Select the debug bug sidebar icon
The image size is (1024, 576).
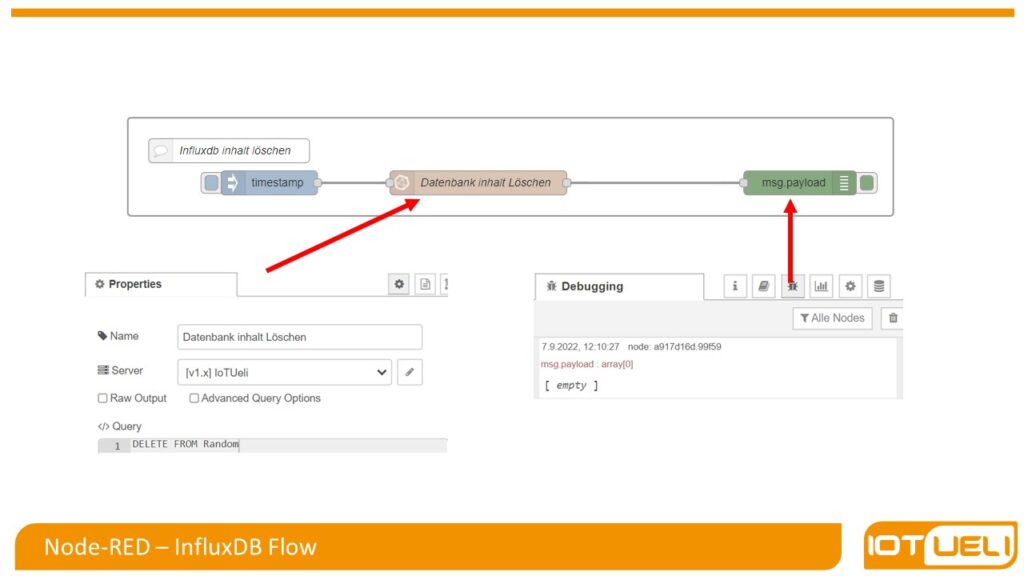[792, 287]
